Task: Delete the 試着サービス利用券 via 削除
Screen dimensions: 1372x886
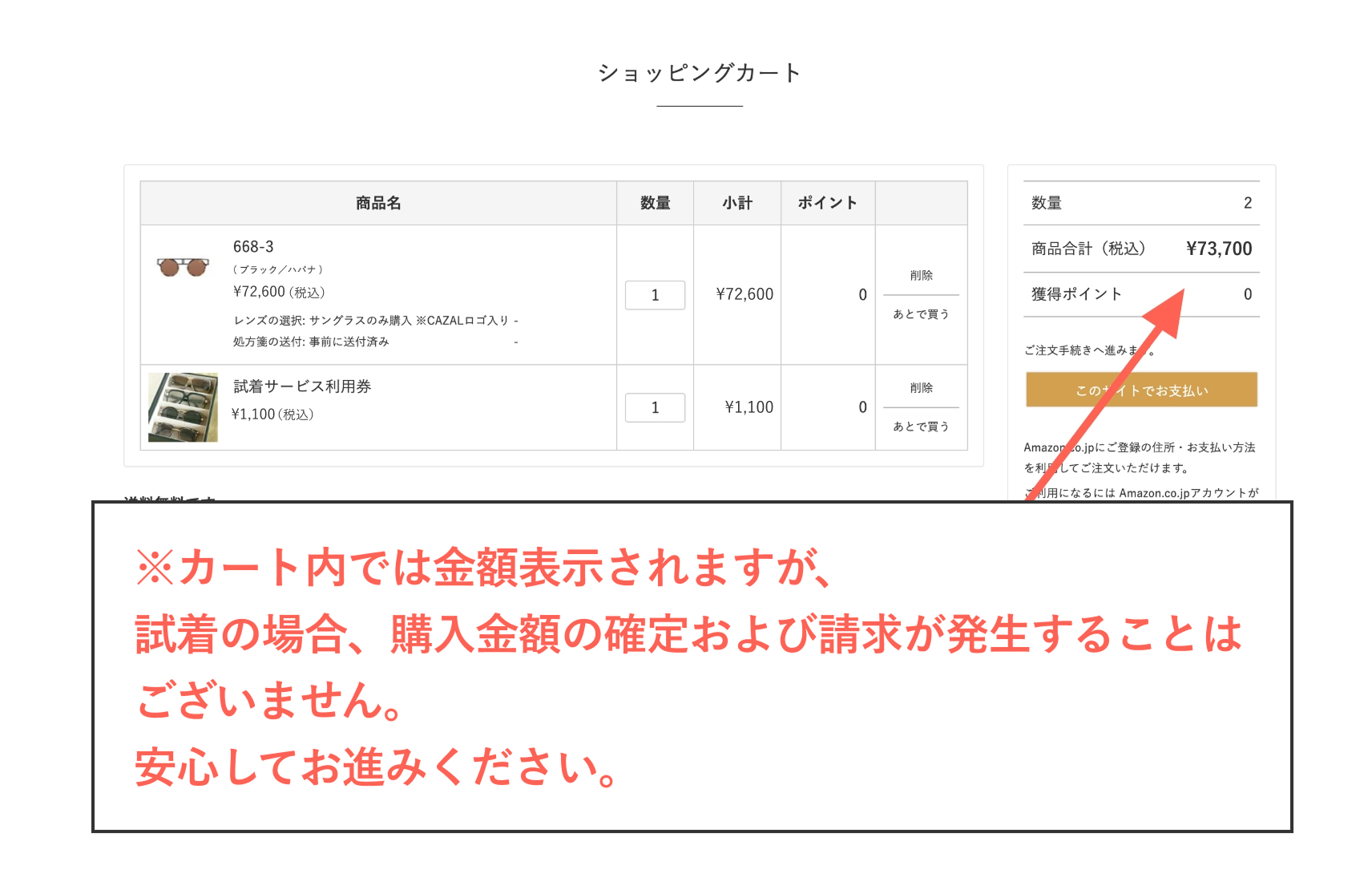Action: tap(920, 387)
